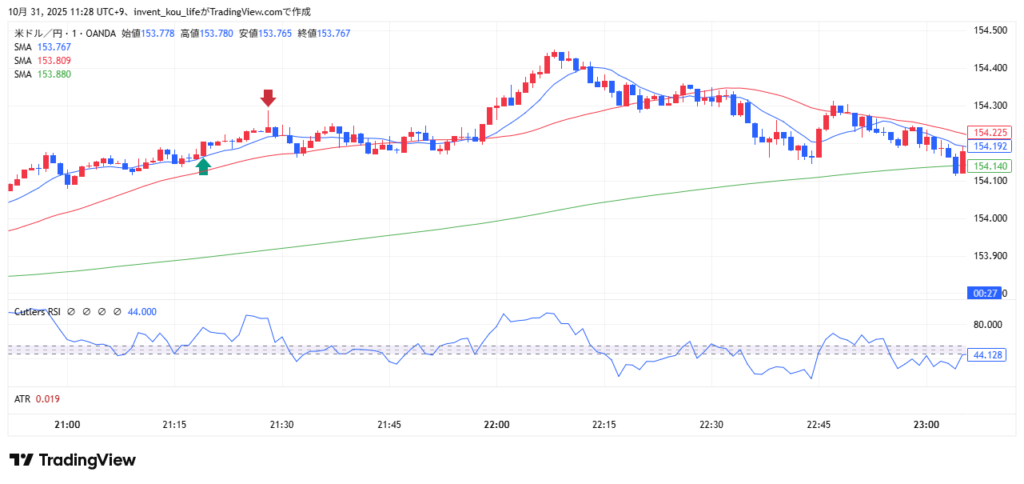Click the Cutlers RSI indicator title

pos(37,311)
